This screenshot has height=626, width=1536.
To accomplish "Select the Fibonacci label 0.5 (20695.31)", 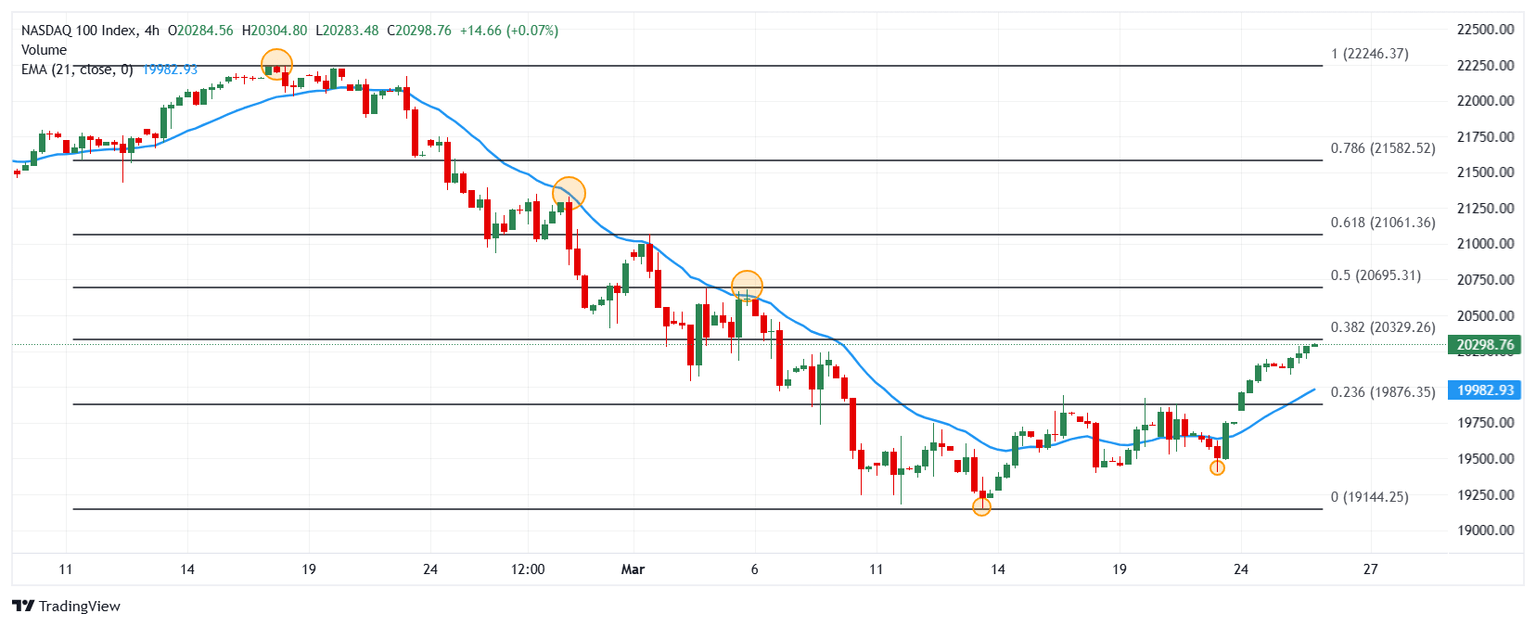I will (x=1376, y=276).
